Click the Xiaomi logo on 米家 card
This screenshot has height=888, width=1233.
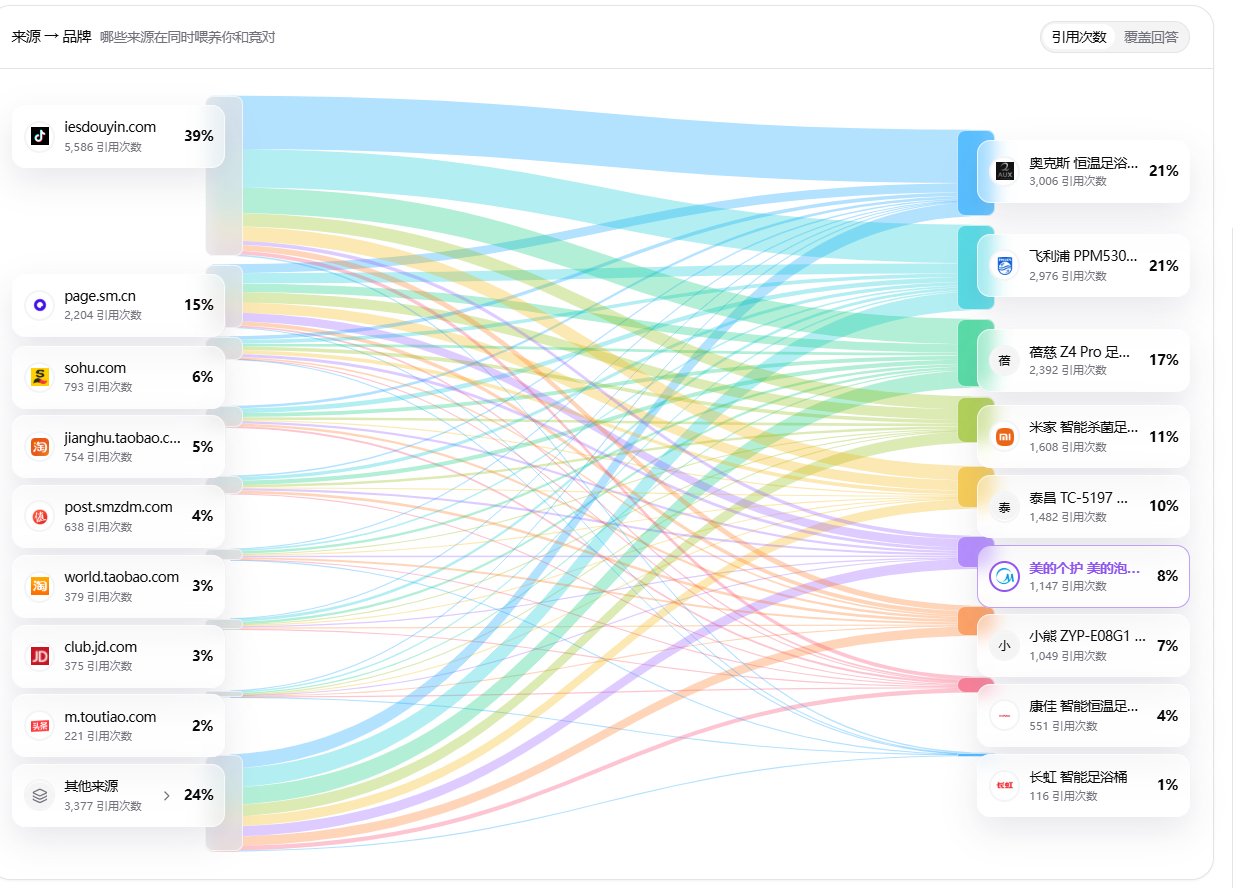[x=1005, y=436]
